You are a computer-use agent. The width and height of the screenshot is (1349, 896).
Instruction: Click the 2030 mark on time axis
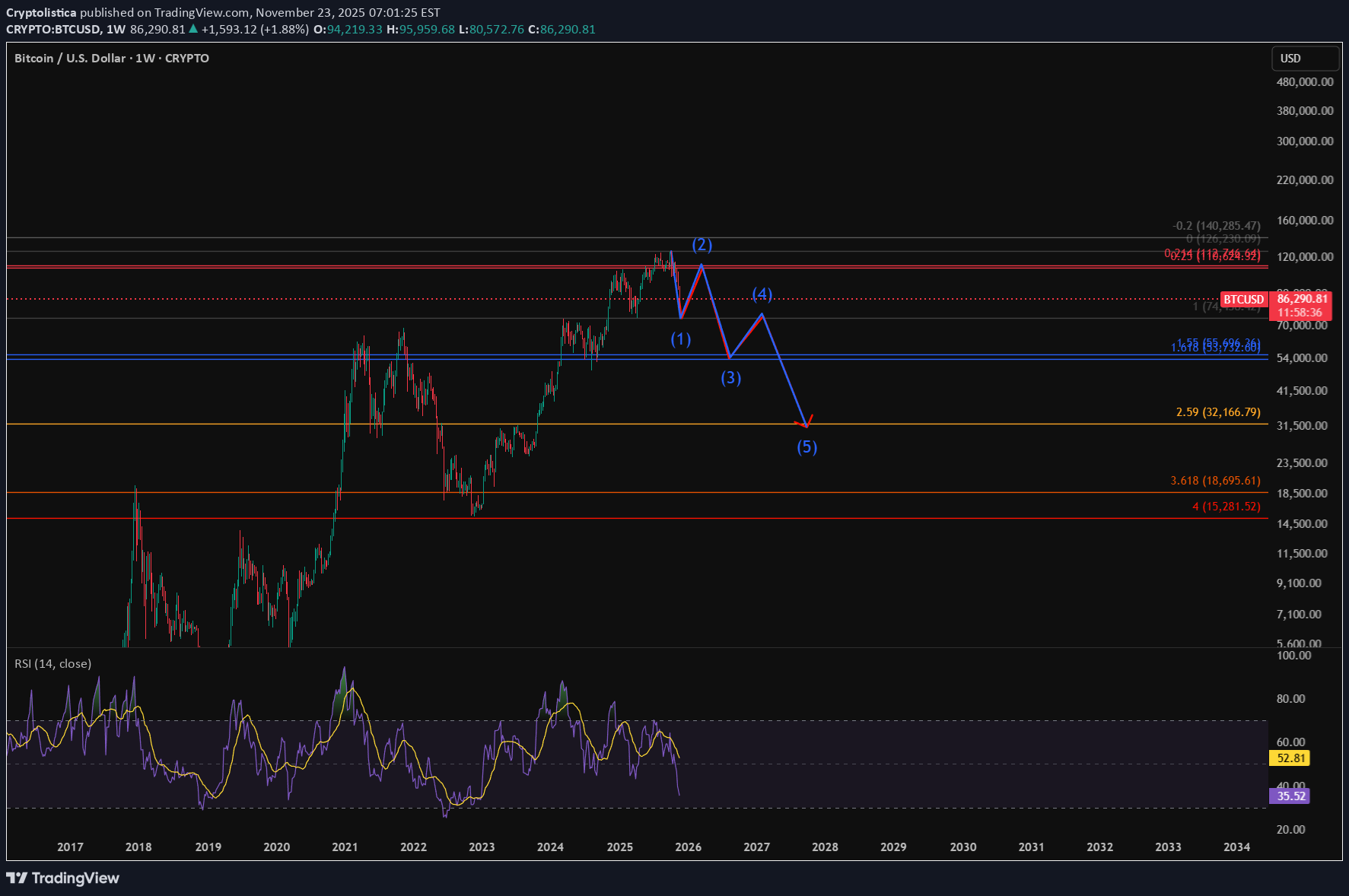962,847
